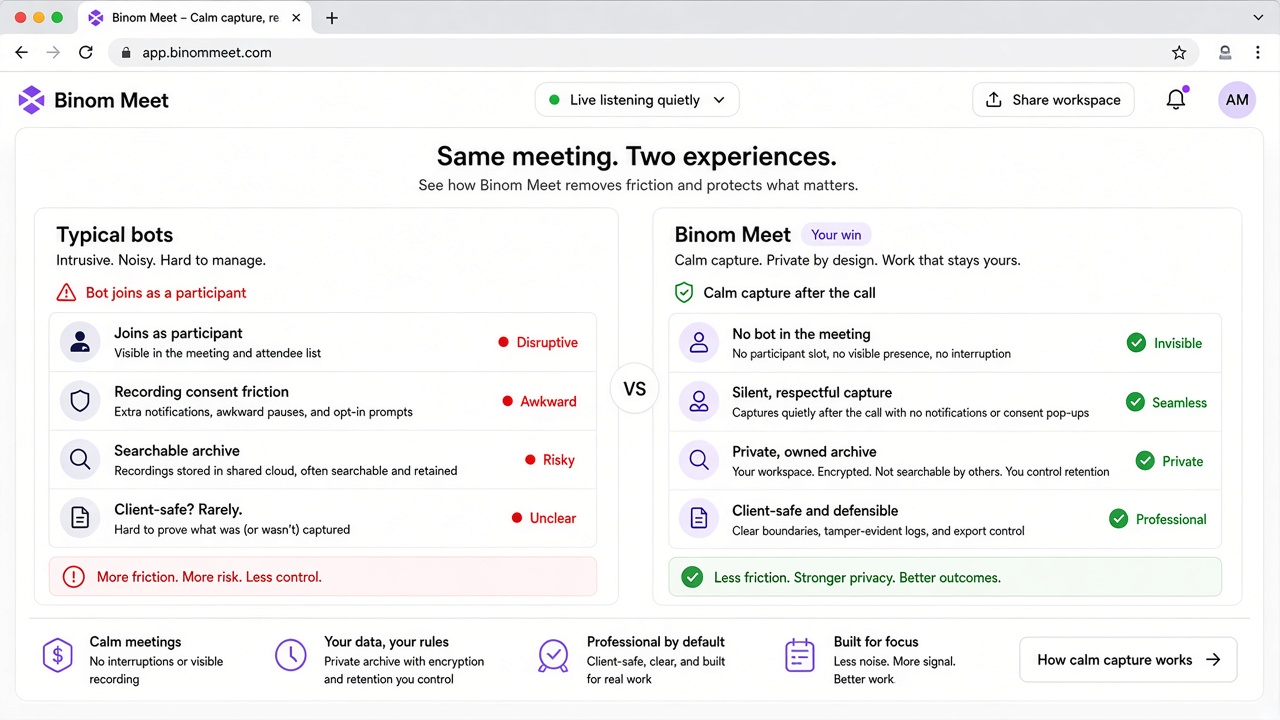1280x720 pixels.
Task: Bookmark this page with the star icon
Action: pos(1179,53)
